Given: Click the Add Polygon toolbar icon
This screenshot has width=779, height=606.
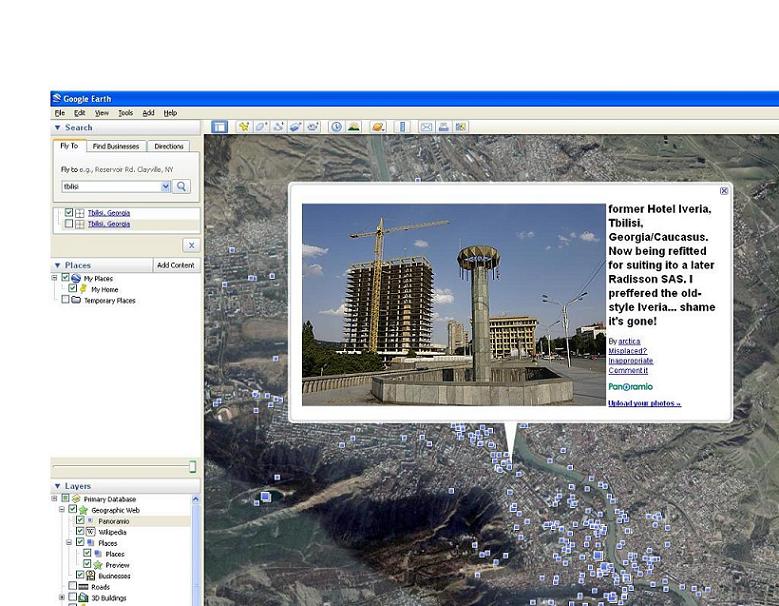Looking at the screenshot, I should point(261,127).
